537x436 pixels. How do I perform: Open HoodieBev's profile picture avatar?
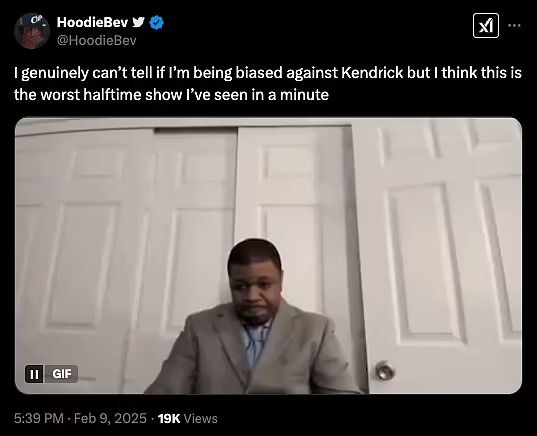coord(32,31)
